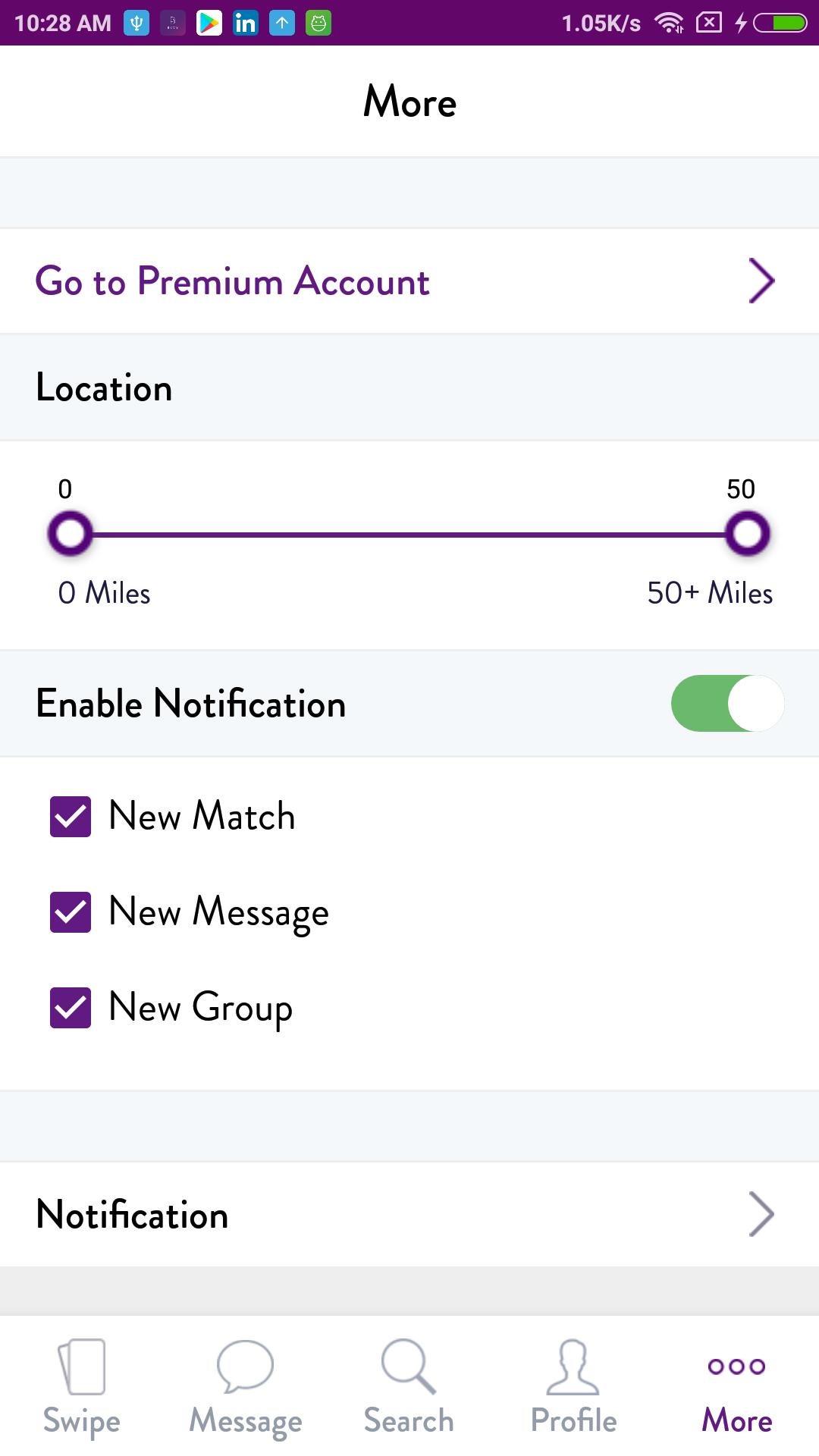The width and height of the screenshot is (819, 1456).
Task: Tap the LinkedIn icon in status bar
Action: (245, 23)
